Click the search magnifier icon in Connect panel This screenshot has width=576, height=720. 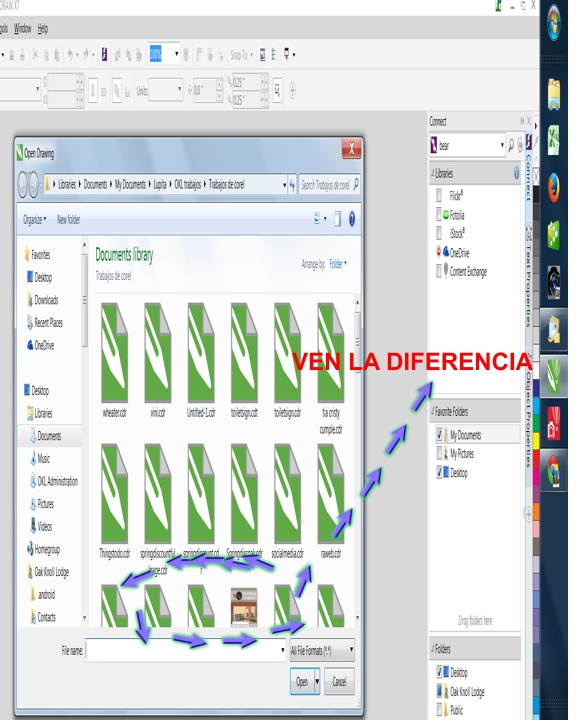click(x=511, y=146)
